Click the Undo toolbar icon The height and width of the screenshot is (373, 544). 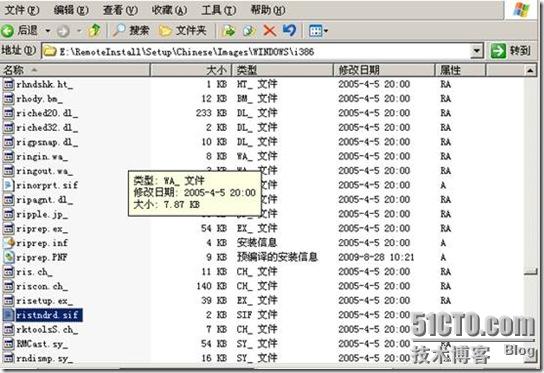pyautogui.click(x=289, y=31)
